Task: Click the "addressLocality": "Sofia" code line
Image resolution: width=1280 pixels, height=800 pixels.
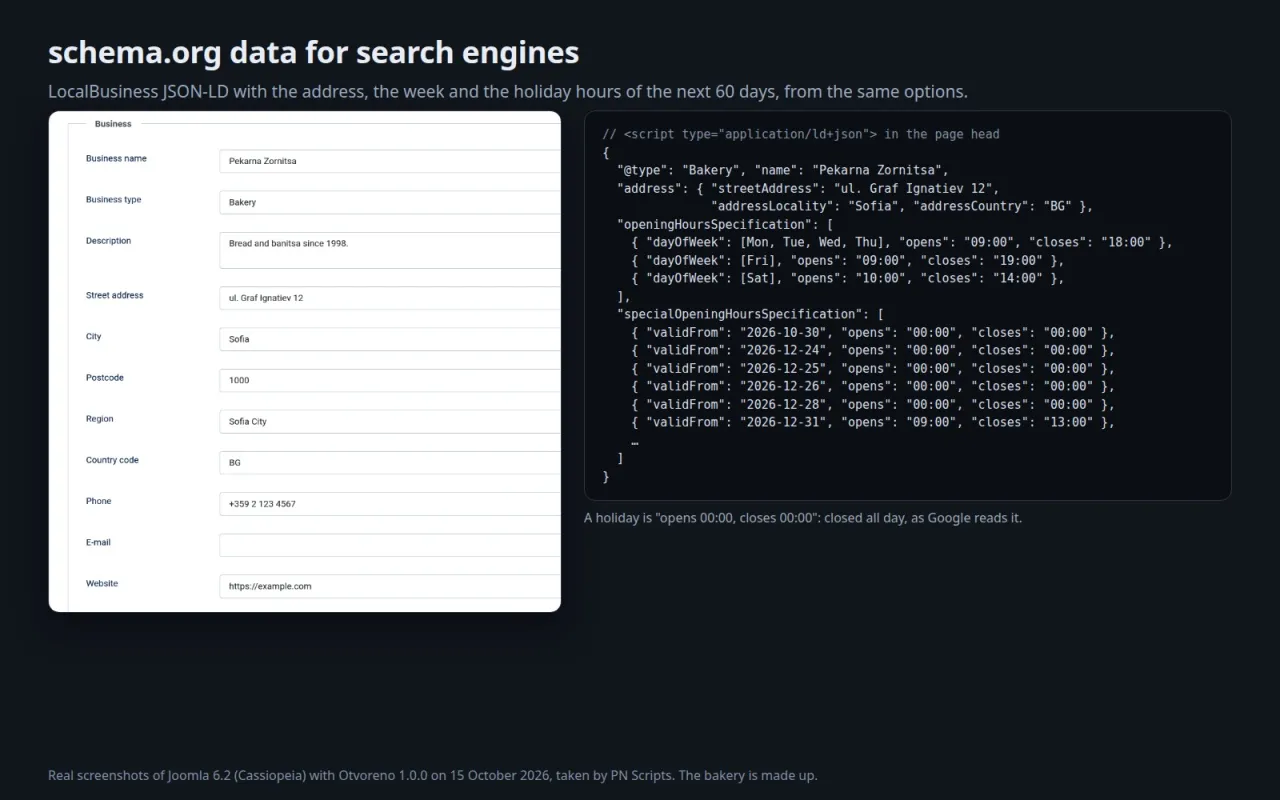Action: point(902,206)
